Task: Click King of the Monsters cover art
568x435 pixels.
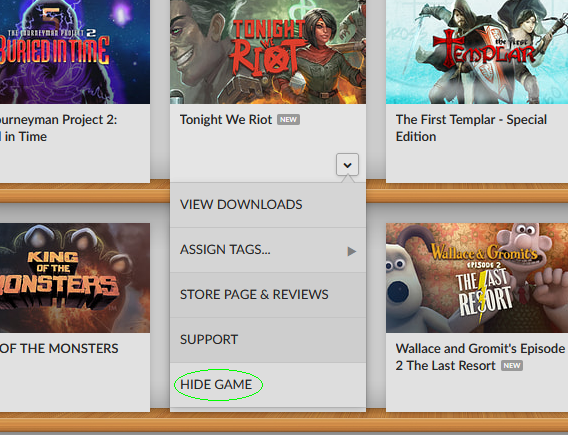Action: point(75,278)
